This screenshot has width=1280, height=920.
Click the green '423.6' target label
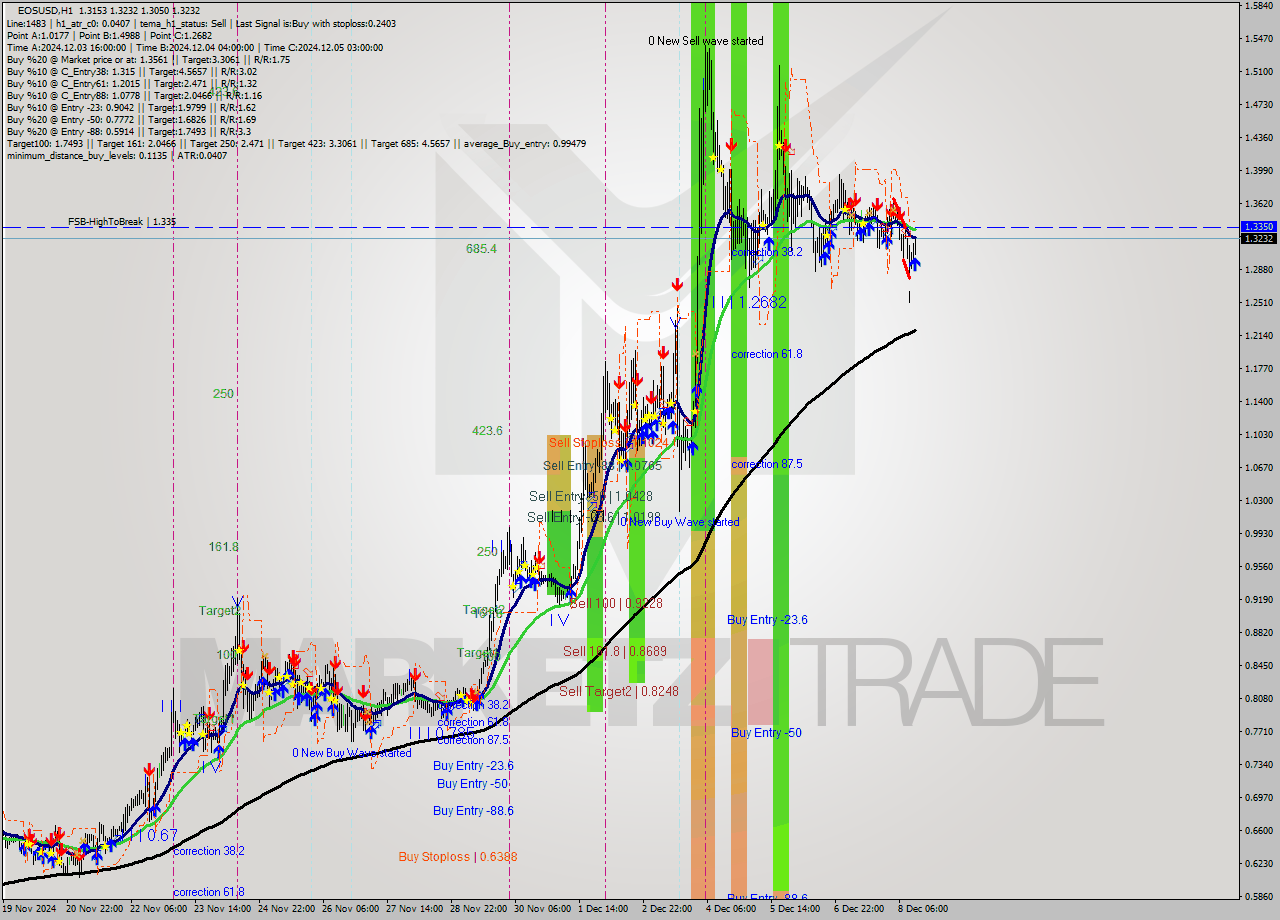click(x=487, y=431)
